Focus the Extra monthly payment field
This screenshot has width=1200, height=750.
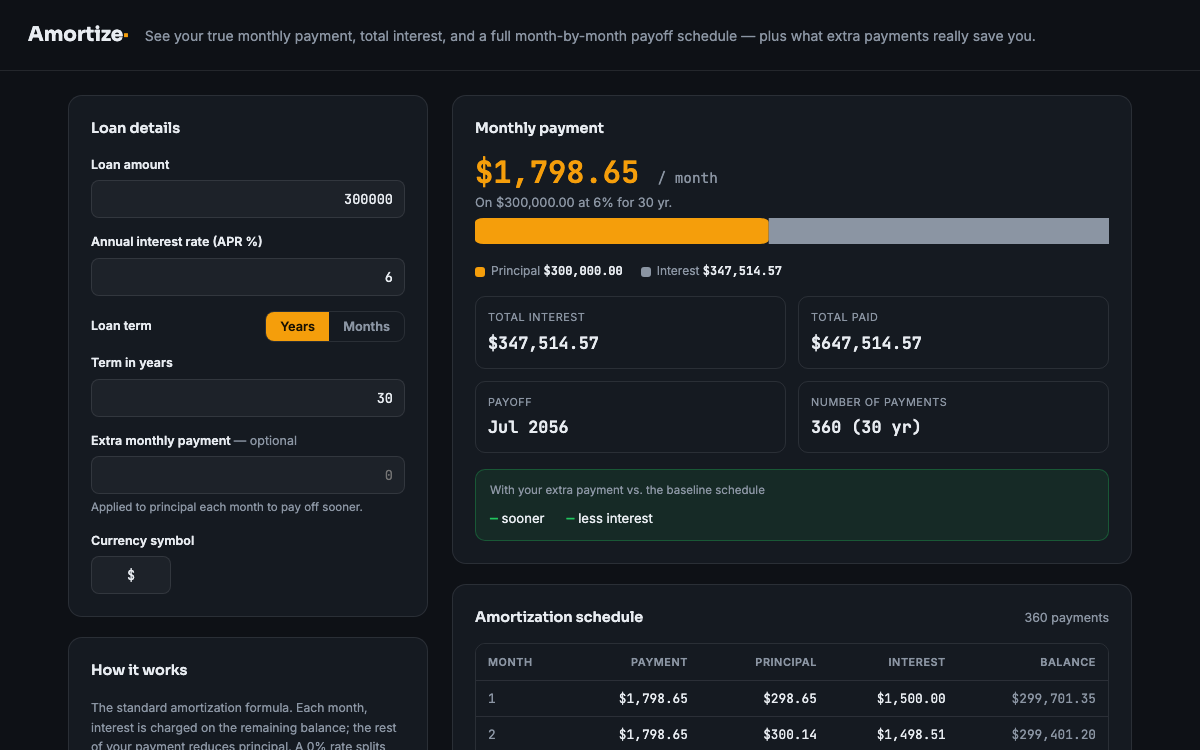tap(248, 475)
